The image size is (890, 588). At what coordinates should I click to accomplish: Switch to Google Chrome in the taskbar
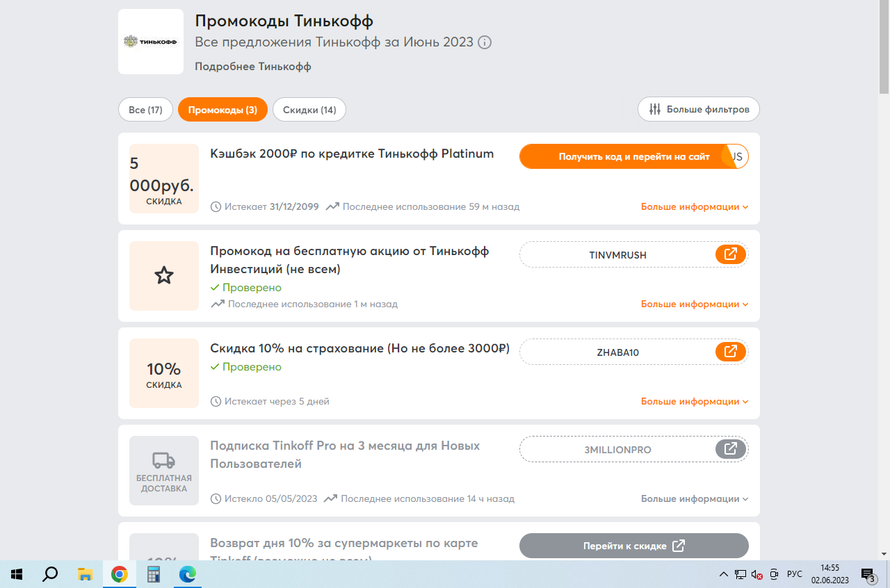[119, 574]
